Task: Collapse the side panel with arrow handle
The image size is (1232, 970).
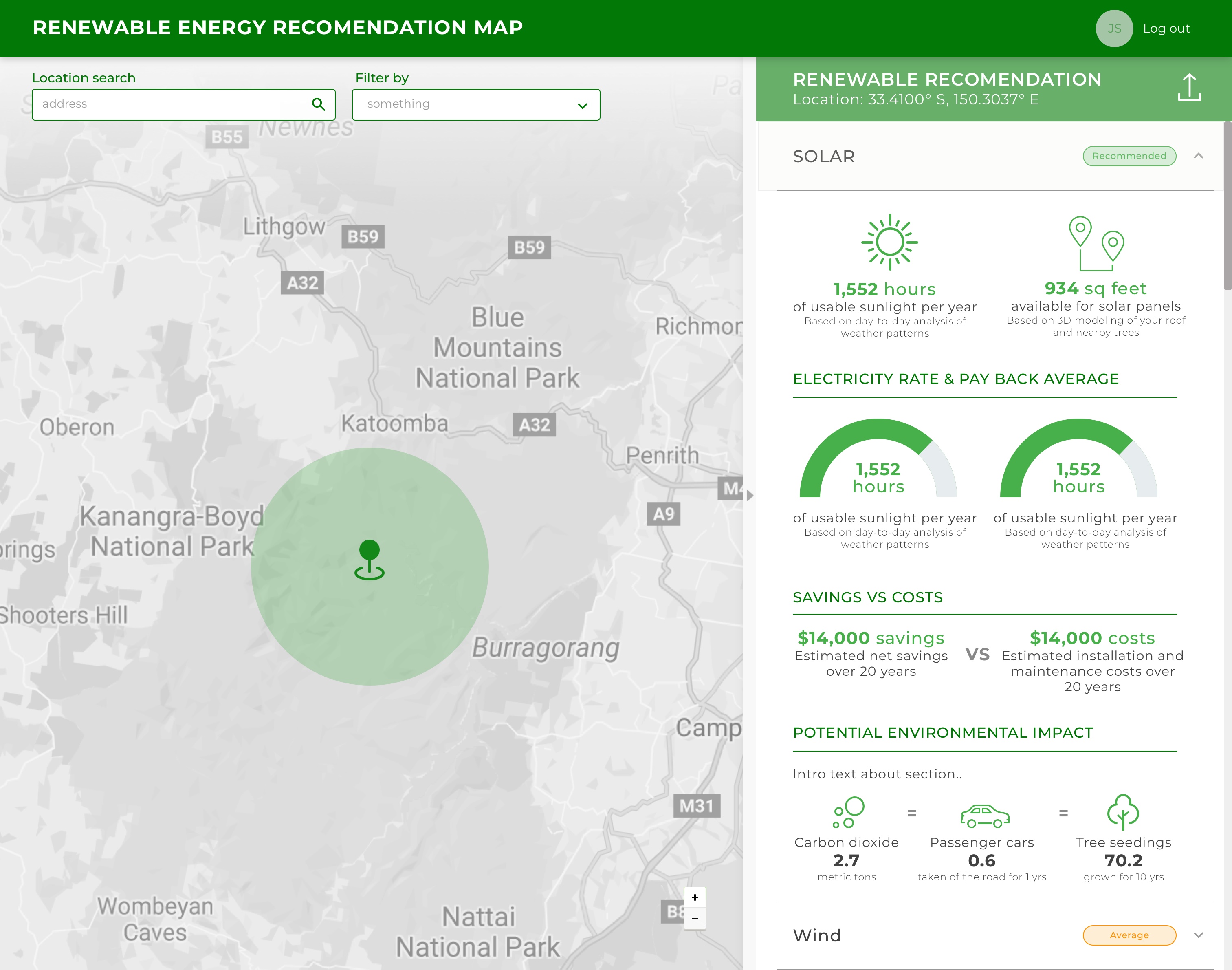Action: pos(750,495)
